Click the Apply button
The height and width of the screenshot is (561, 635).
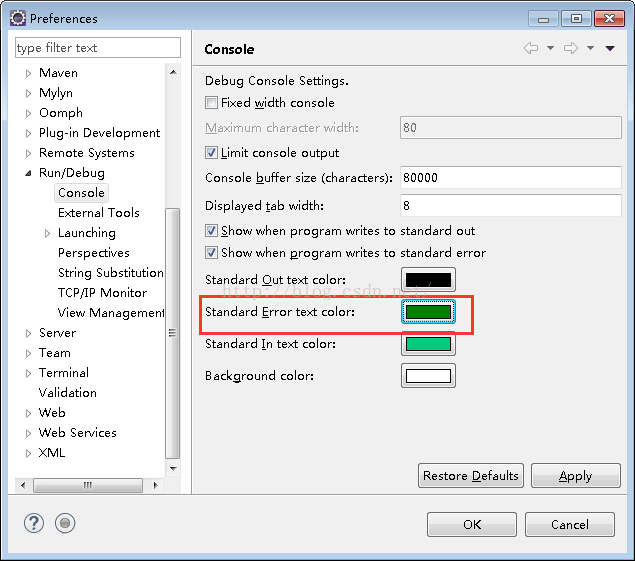click(x=575, y=476)
